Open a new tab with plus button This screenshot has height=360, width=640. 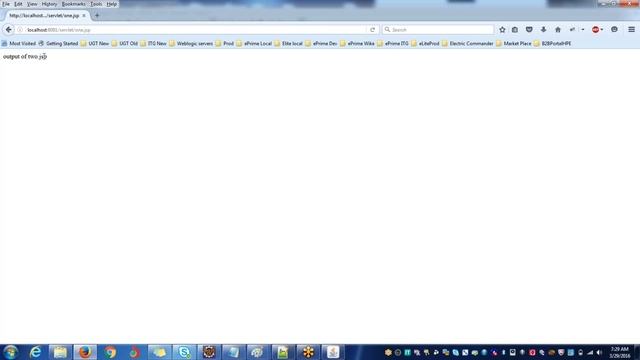[x=97, y=16]
